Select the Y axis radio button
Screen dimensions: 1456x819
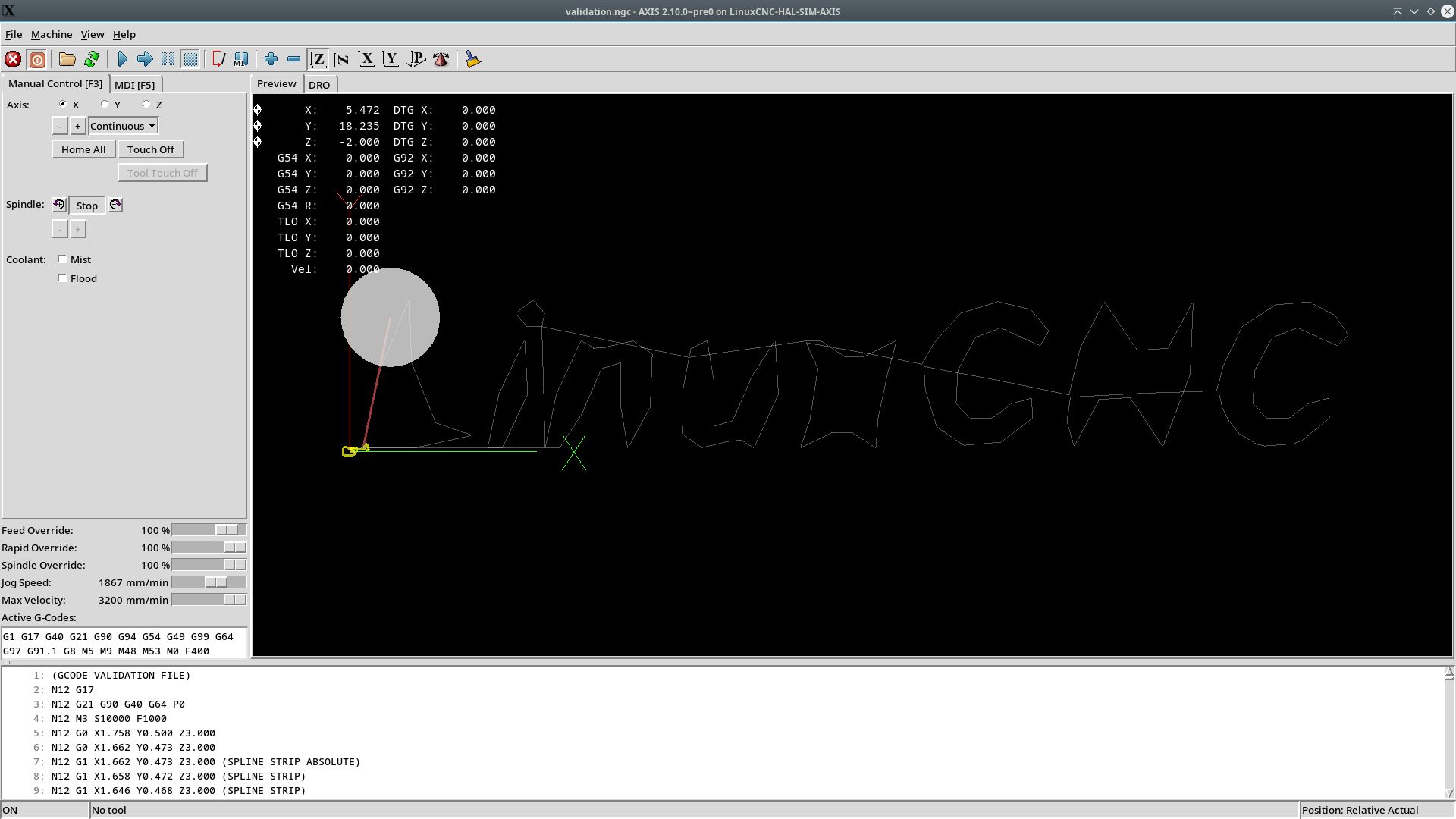coord(105,105)
